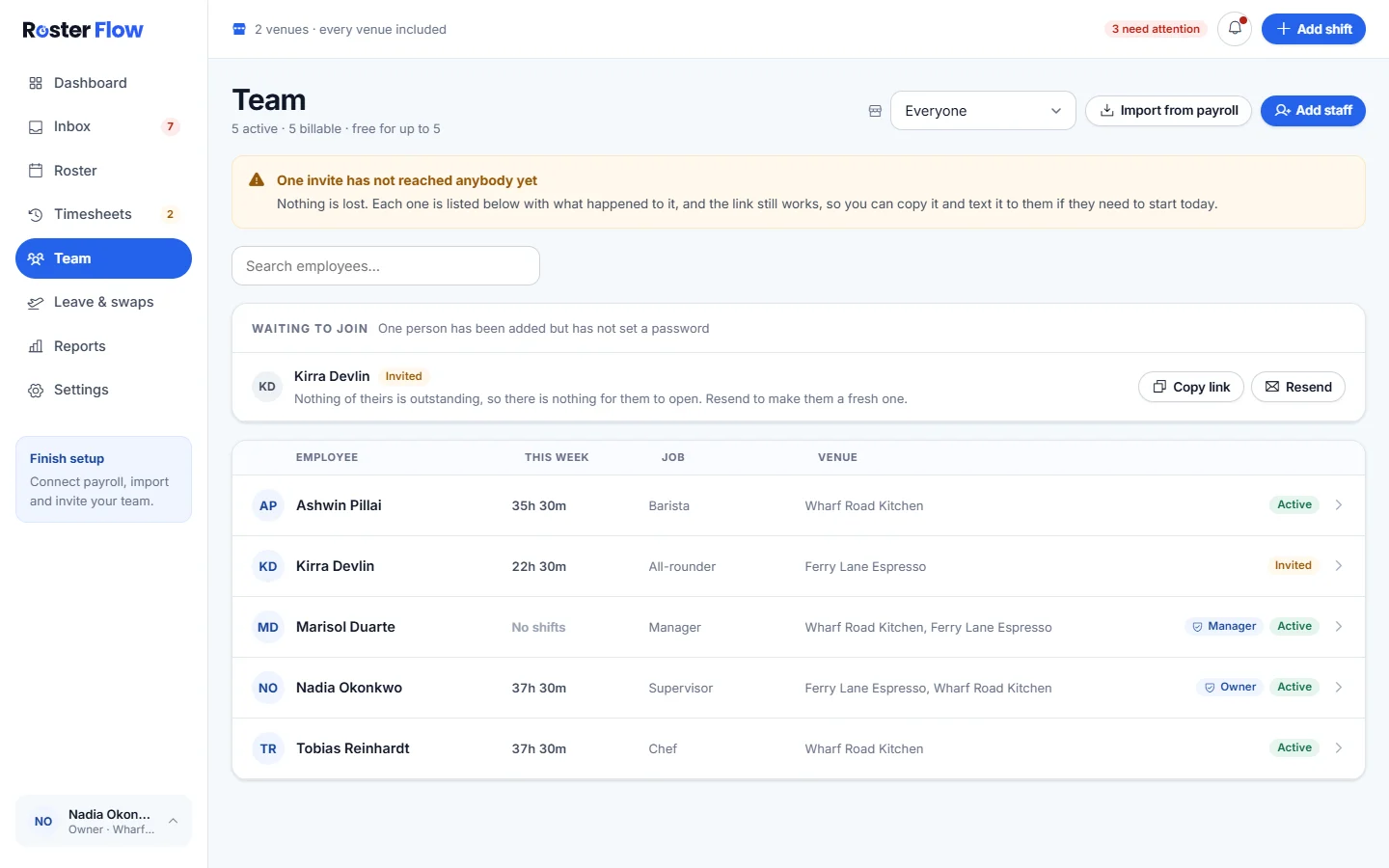Click the NO avatar in Nadia Okonkwo's row

[x=268, y=688]
